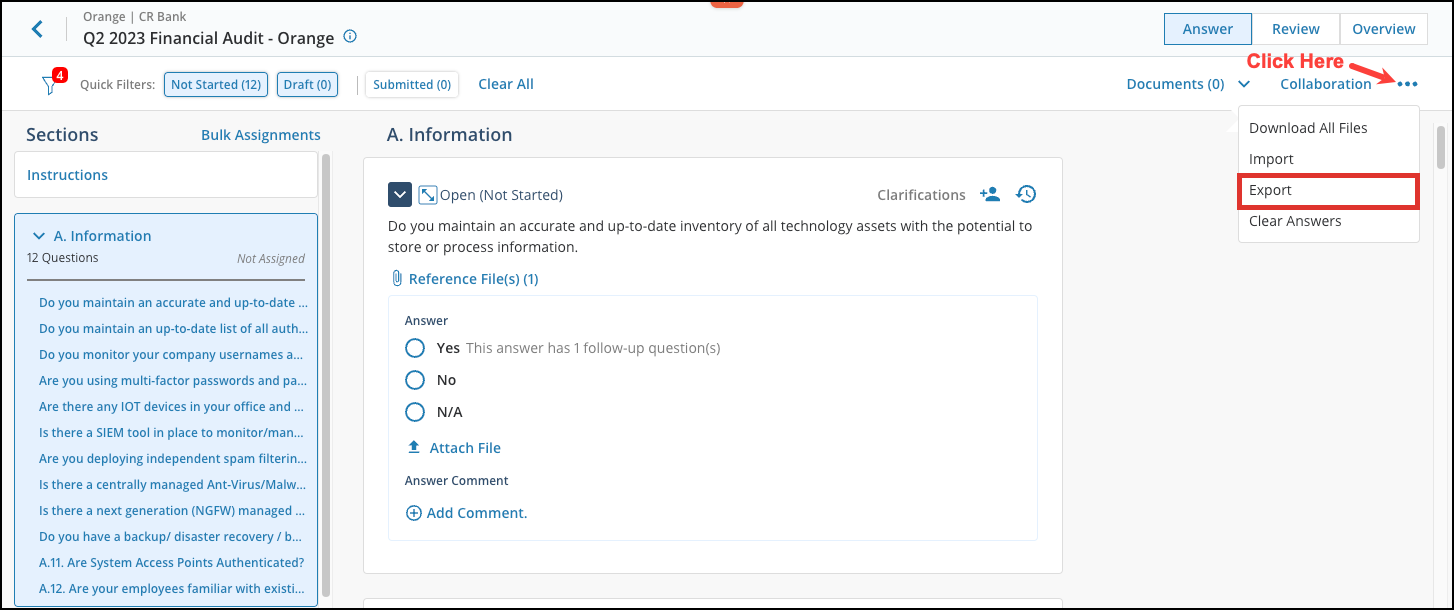
Task: Select the No answer radio button
Action: click(415, 380)
